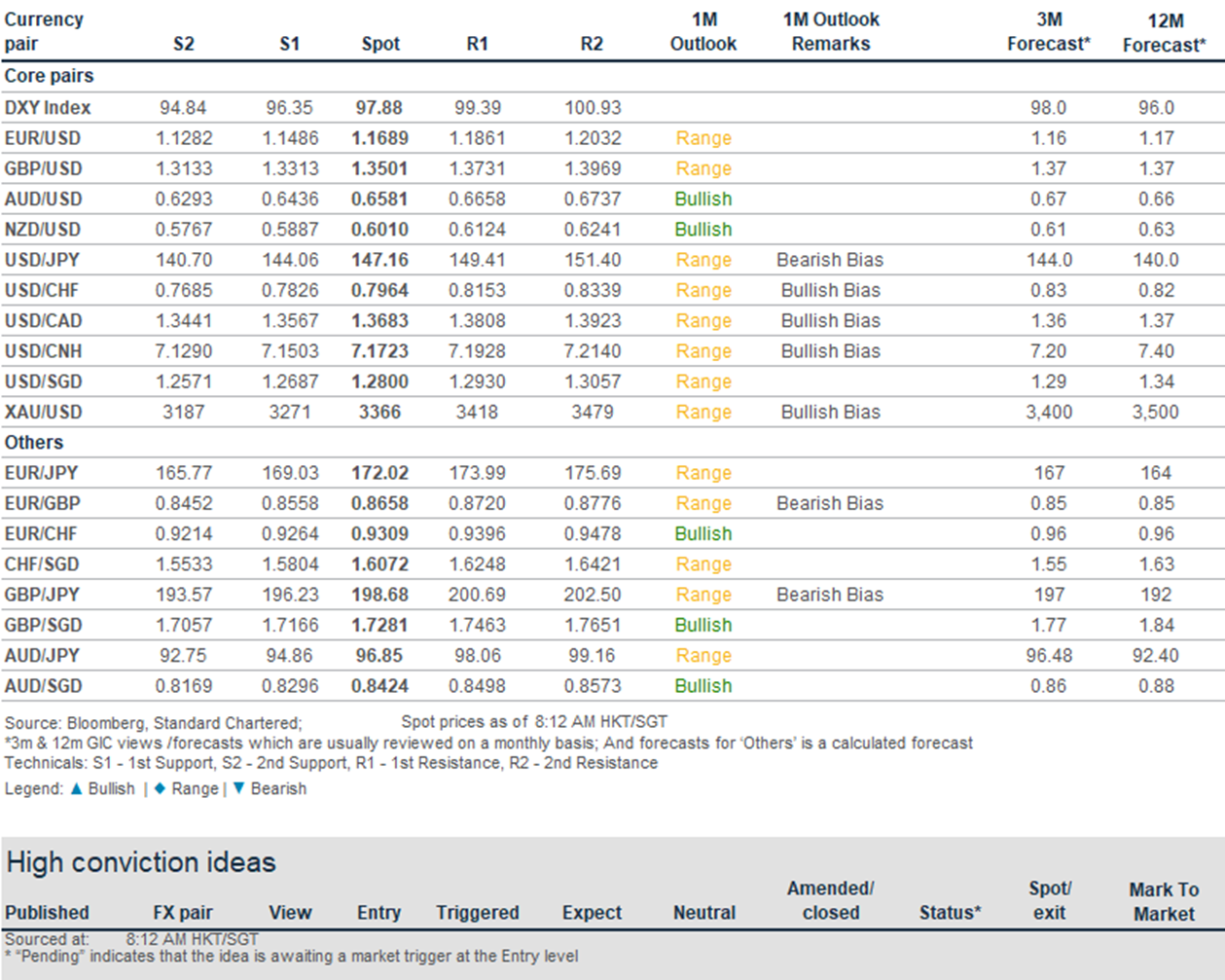
Task: Select the AUD/JPY row label
Action: point(43,656)
